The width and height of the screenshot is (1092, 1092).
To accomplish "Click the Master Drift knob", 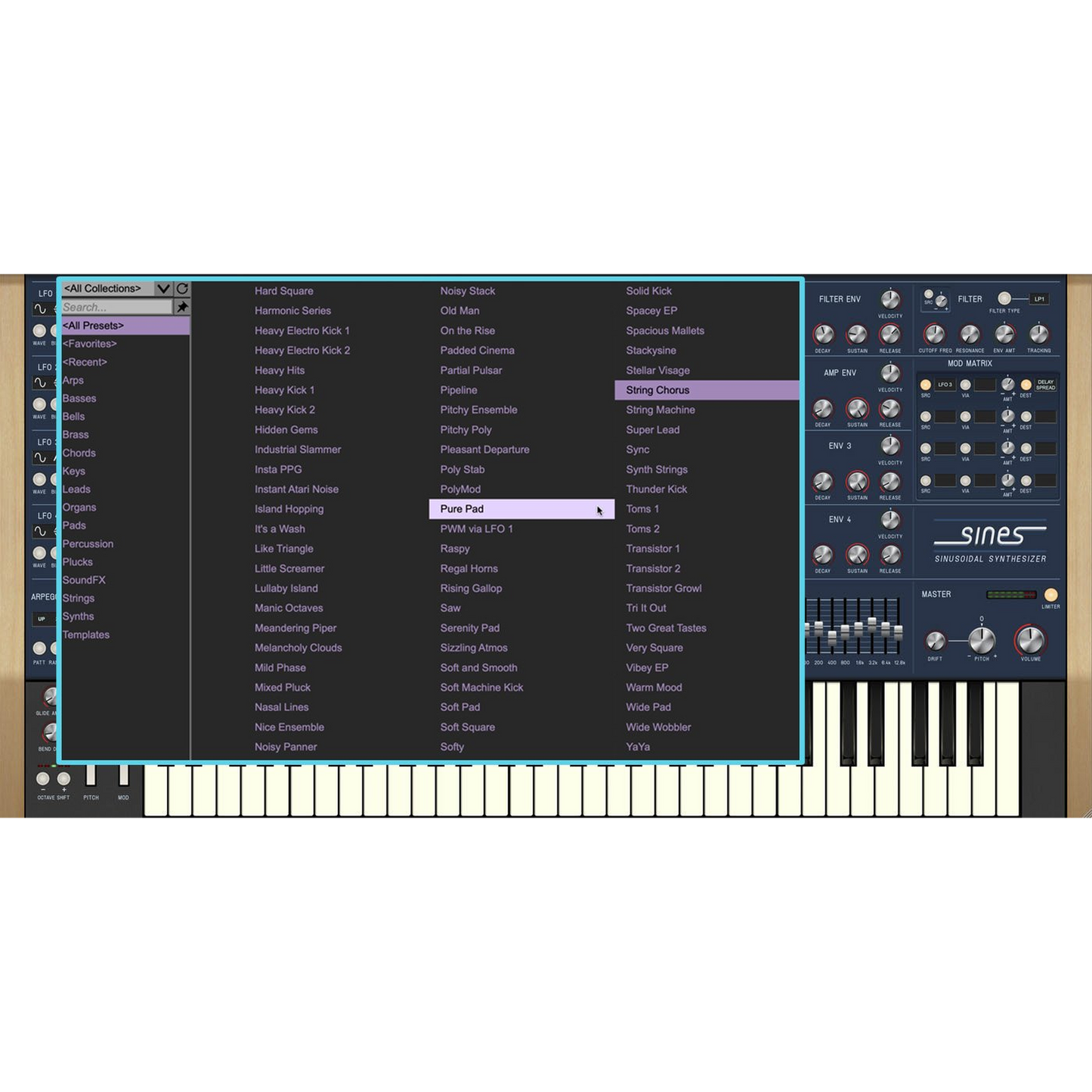I will pos(935,642).
